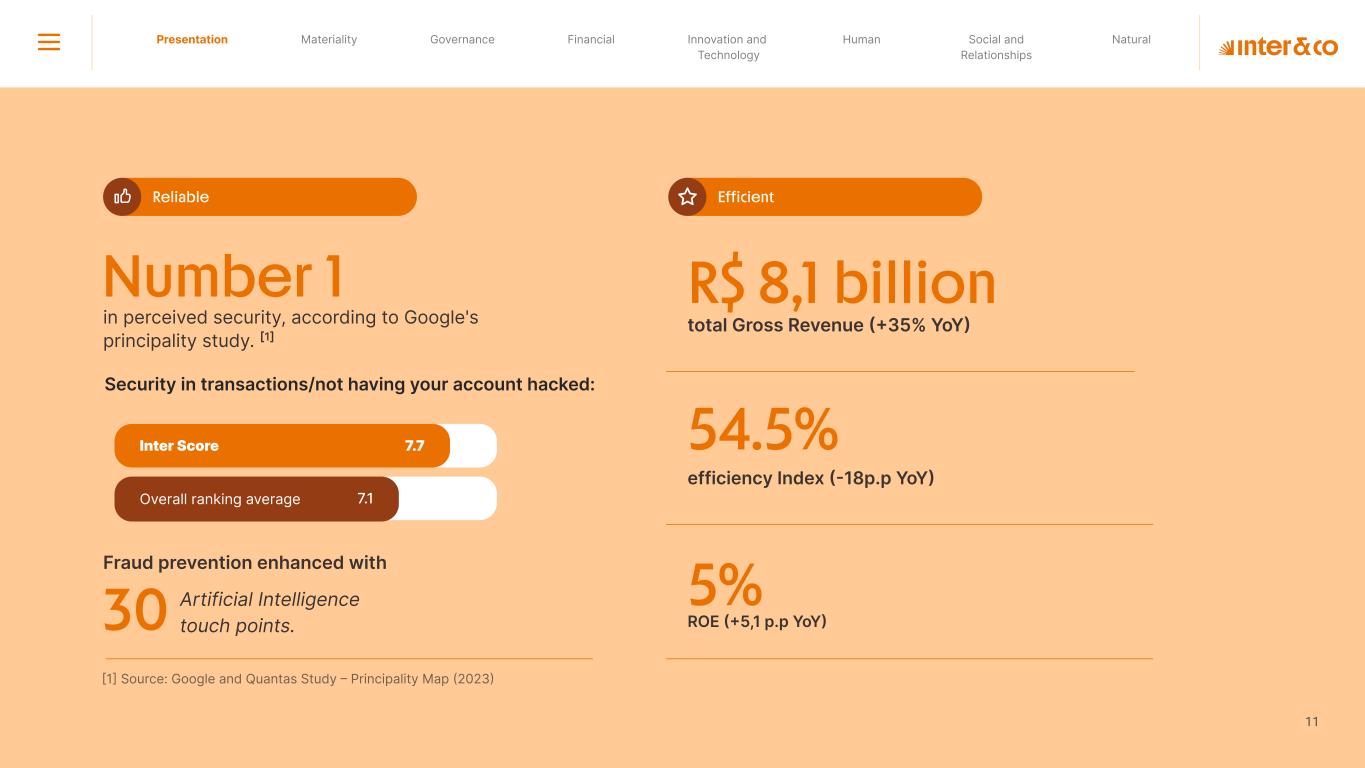Open Innovation and Technology section
The height and width of the screenshot is (768, 1365).
coord(727,47)
